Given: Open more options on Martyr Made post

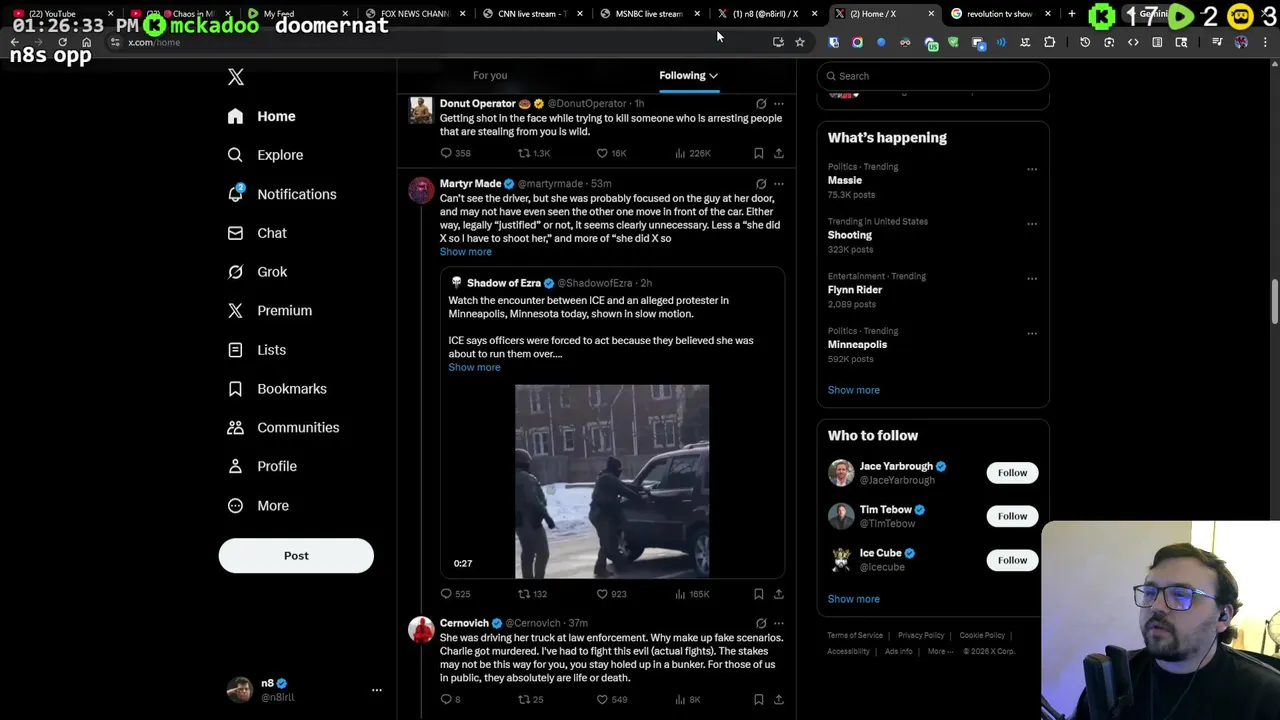Looking at the screenshot, I should coord(779,184).
